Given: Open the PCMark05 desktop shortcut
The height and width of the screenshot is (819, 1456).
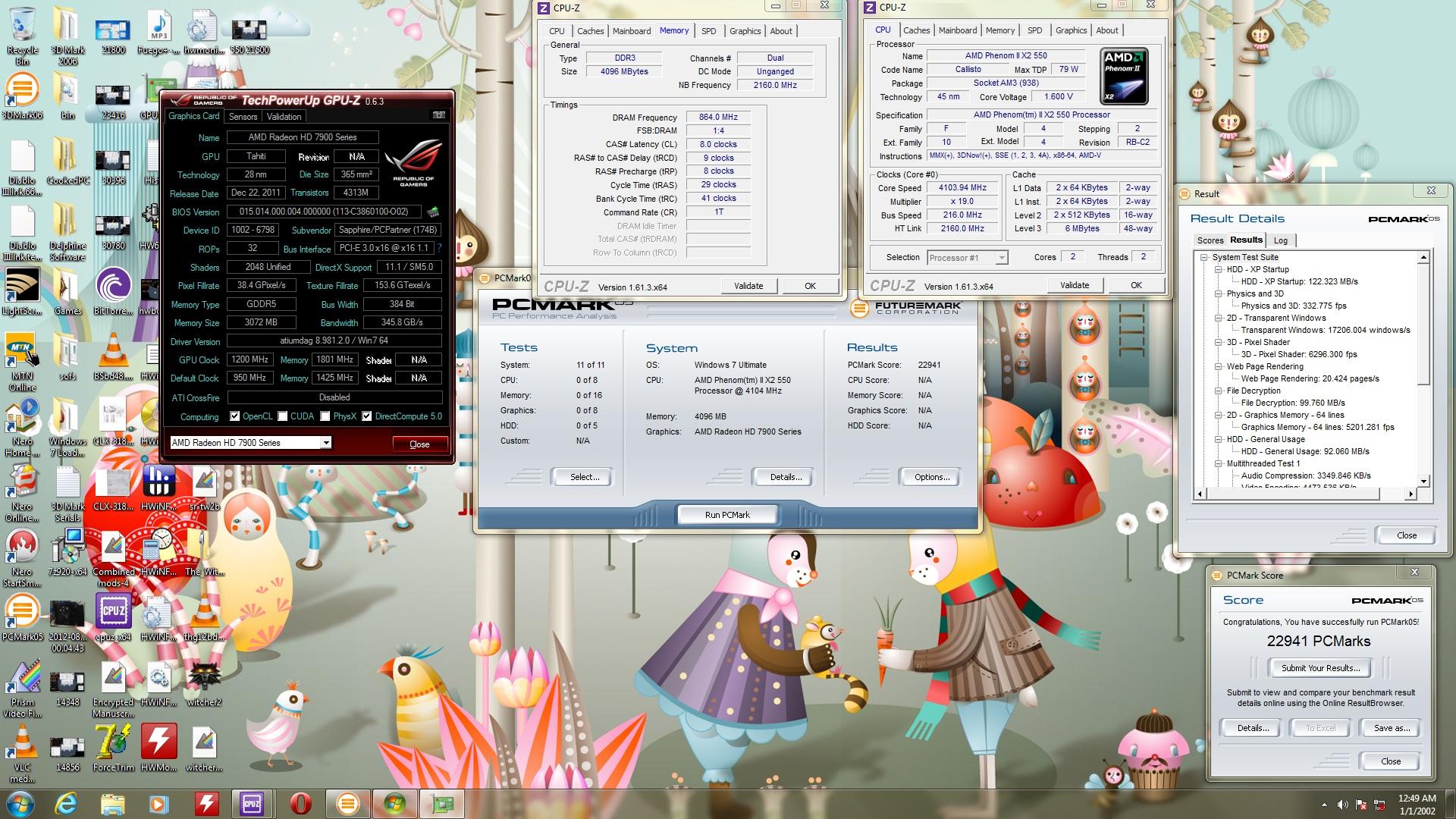Looking at the screenshot, I should point(22,618).
